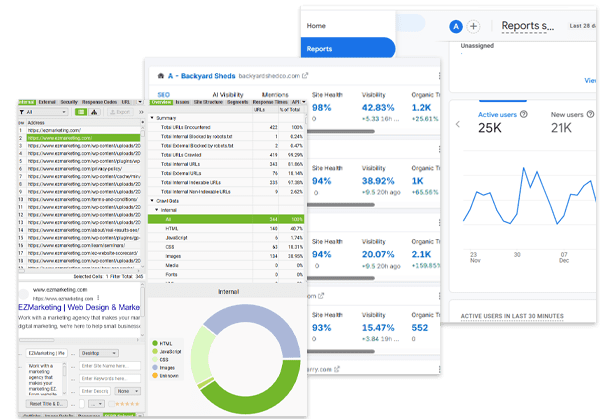Click the Reset Title & D... button
614x419 pixels.
coord(47,404)
